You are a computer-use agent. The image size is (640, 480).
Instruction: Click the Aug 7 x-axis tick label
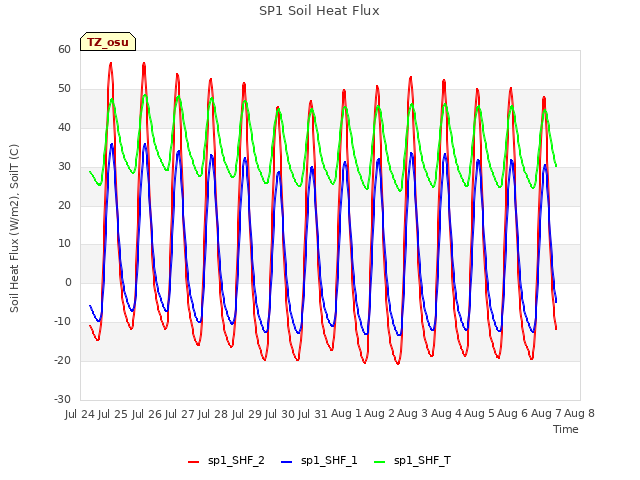[x=546, y=414]
